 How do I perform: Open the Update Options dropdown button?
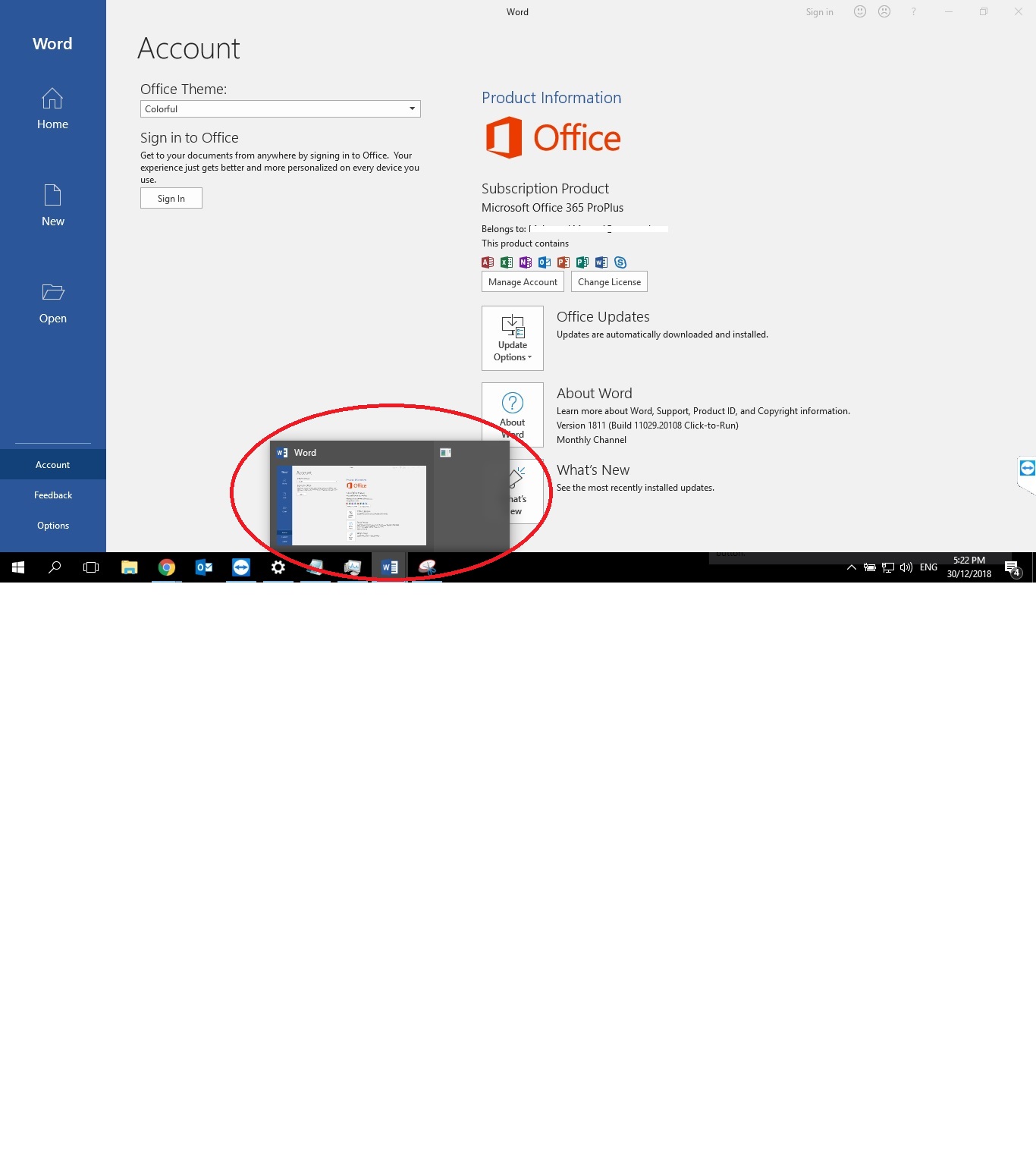pos(513,338)
